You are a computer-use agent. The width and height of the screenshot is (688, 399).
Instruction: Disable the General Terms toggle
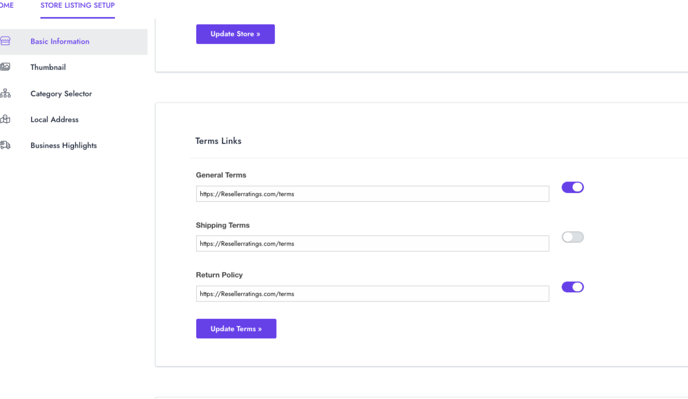573,187
